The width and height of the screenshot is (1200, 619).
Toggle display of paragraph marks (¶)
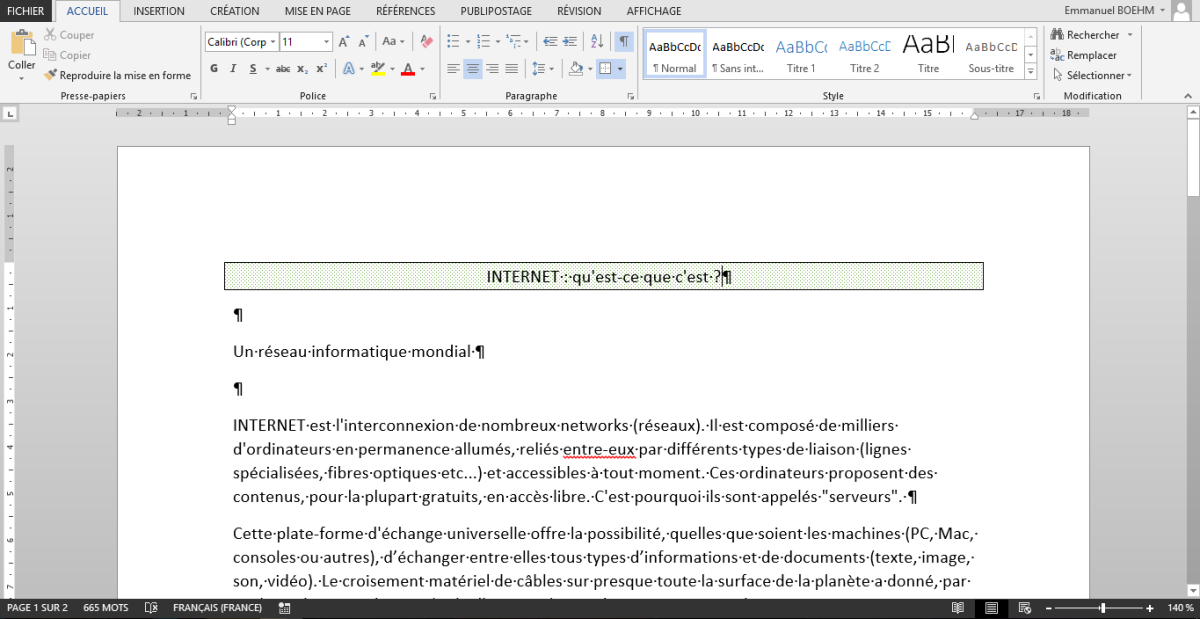click(x=624, y=42)
